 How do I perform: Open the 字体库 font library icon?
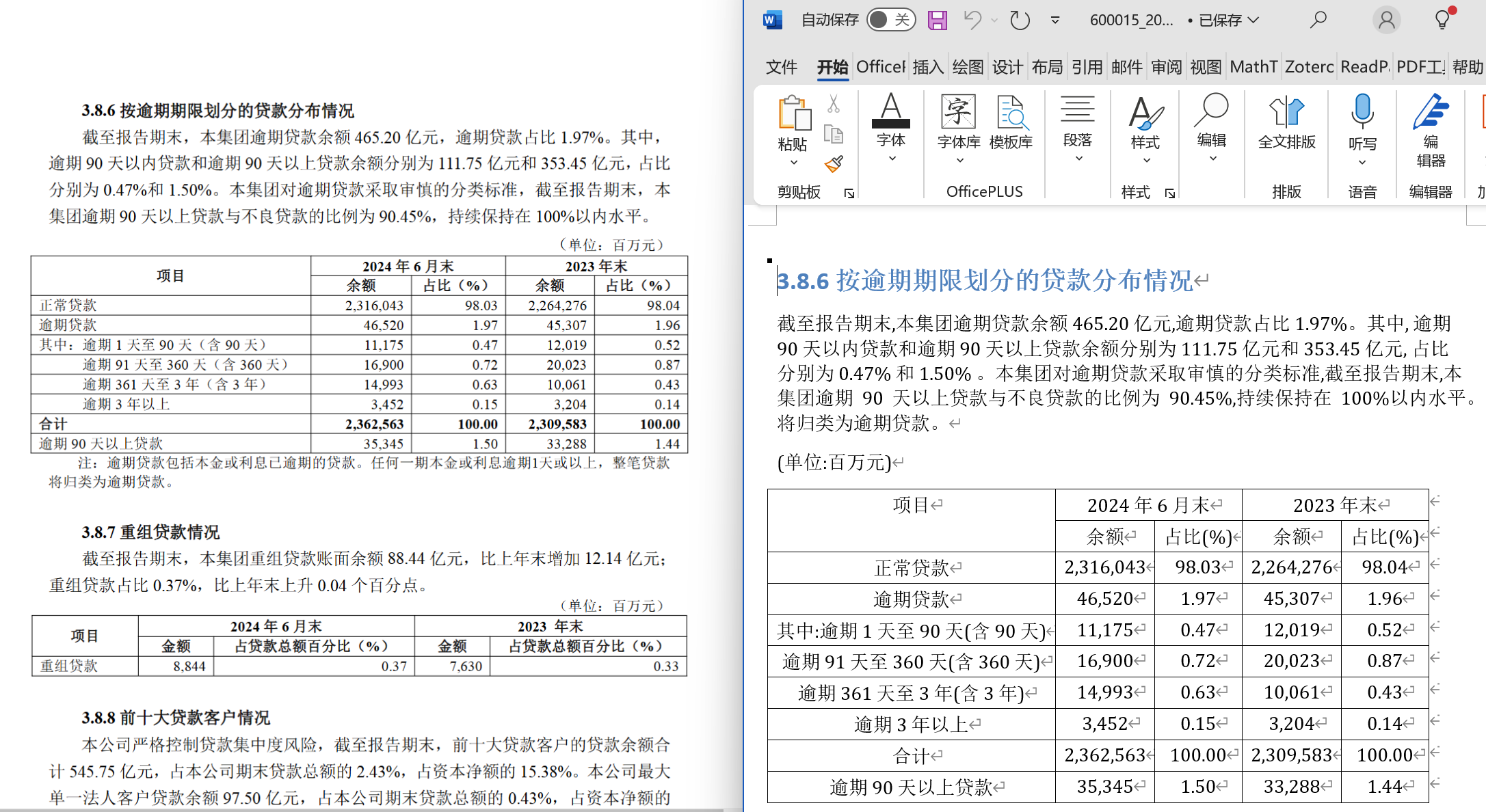click(958, 112)
